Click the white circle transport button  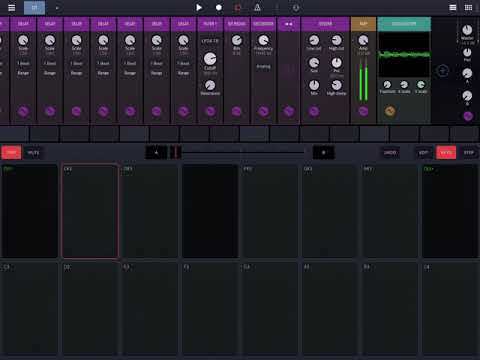219,7
